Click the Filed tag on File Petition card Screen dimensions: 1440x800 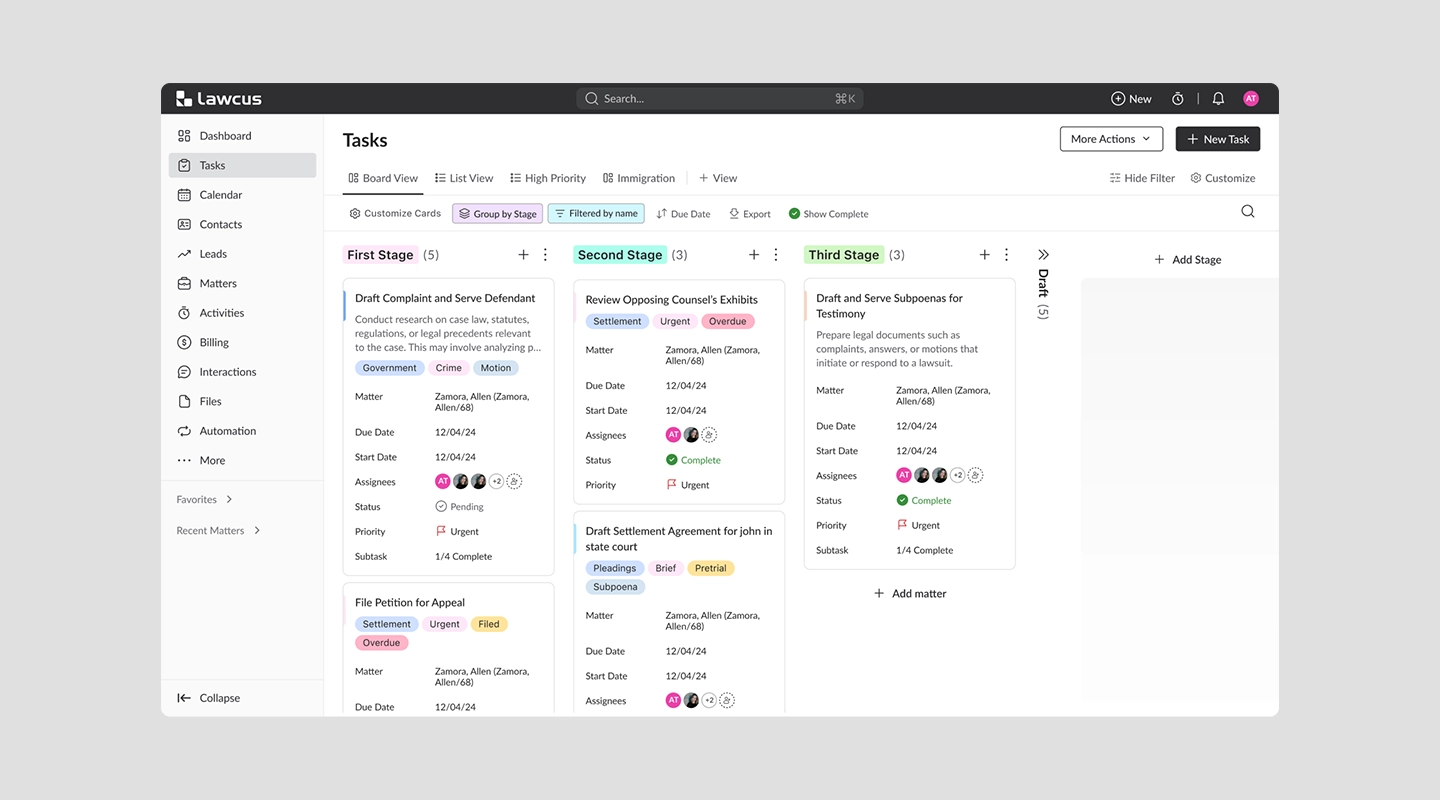(x=489, y=624)
